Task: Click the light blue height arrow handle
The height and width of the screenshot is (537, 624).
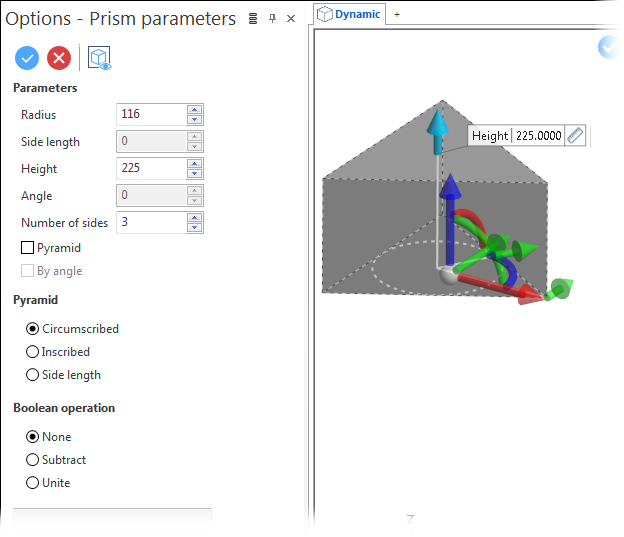Action: 438,129
